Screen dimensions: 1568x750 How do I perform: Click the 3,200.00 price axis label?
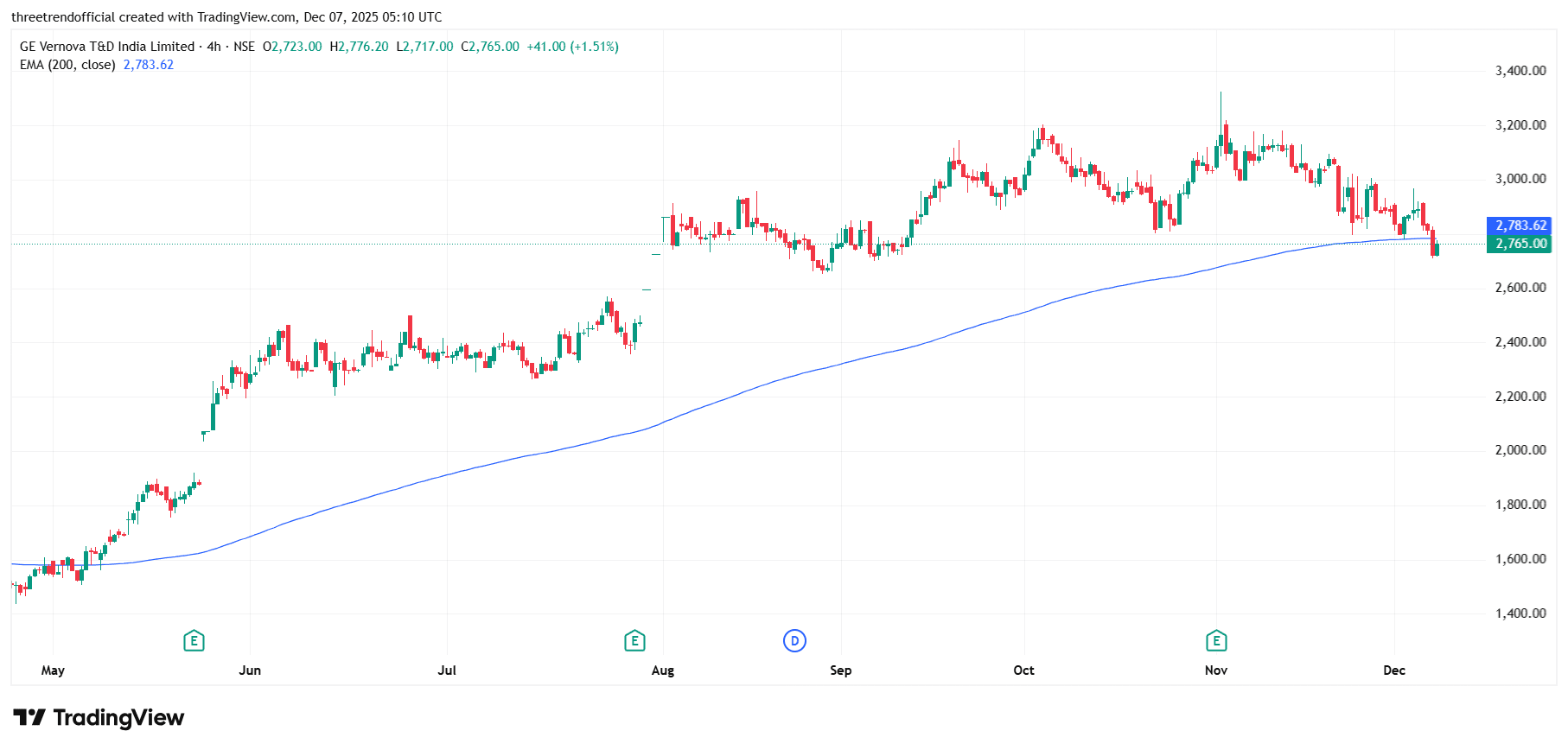click(x=1520, y=125)
